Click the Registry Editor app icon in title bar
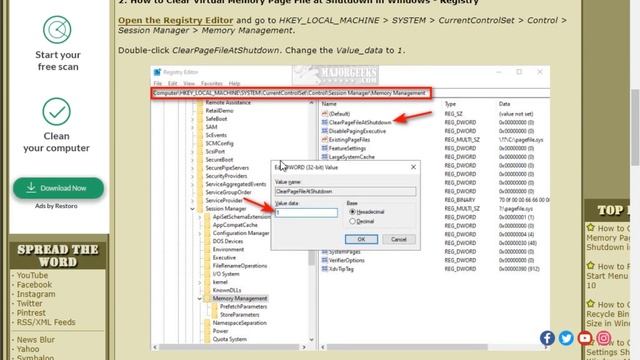 coord(157,72)
